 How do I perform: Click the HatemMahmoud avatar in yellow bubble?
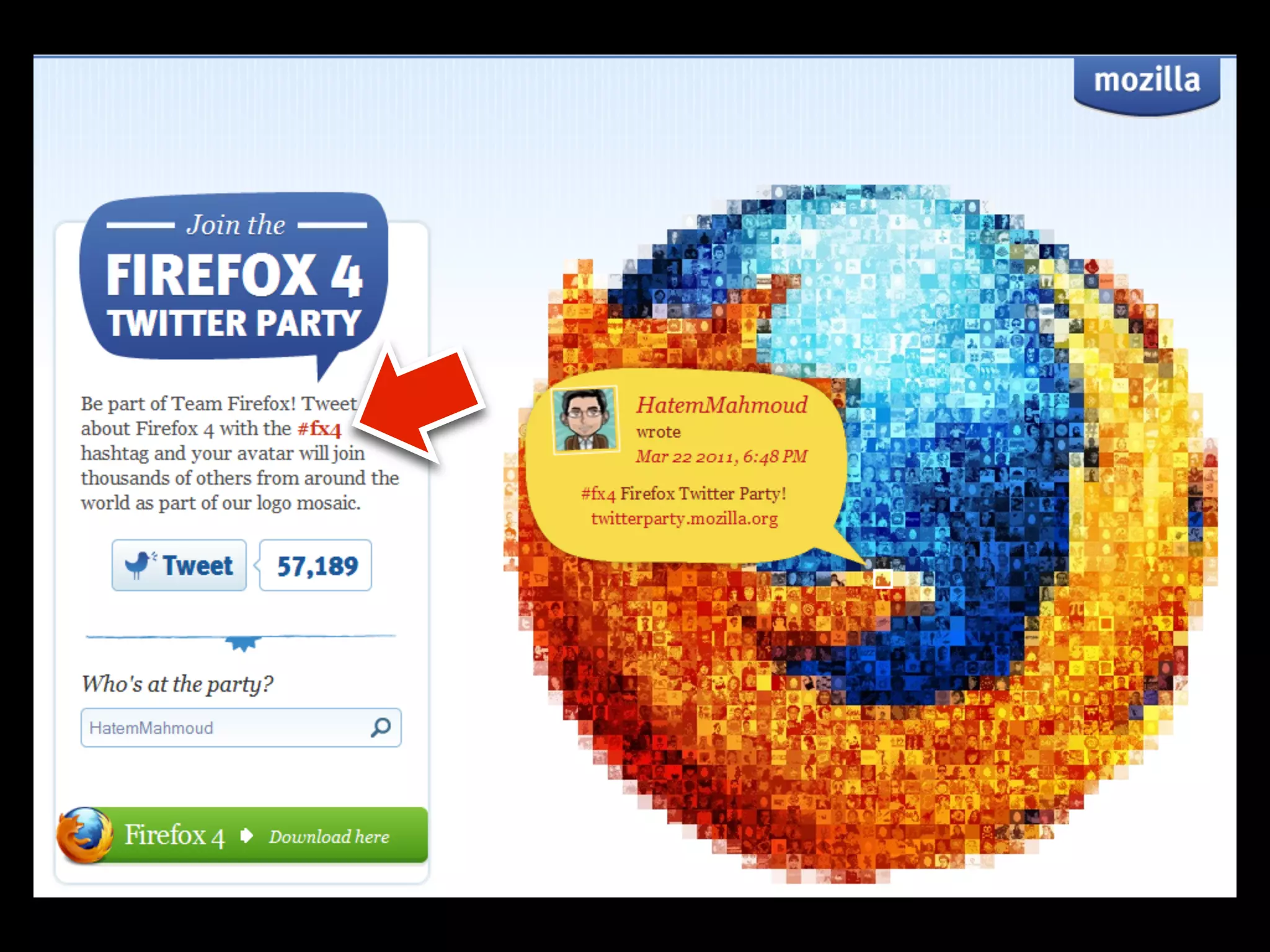click(x=585, y=420)
